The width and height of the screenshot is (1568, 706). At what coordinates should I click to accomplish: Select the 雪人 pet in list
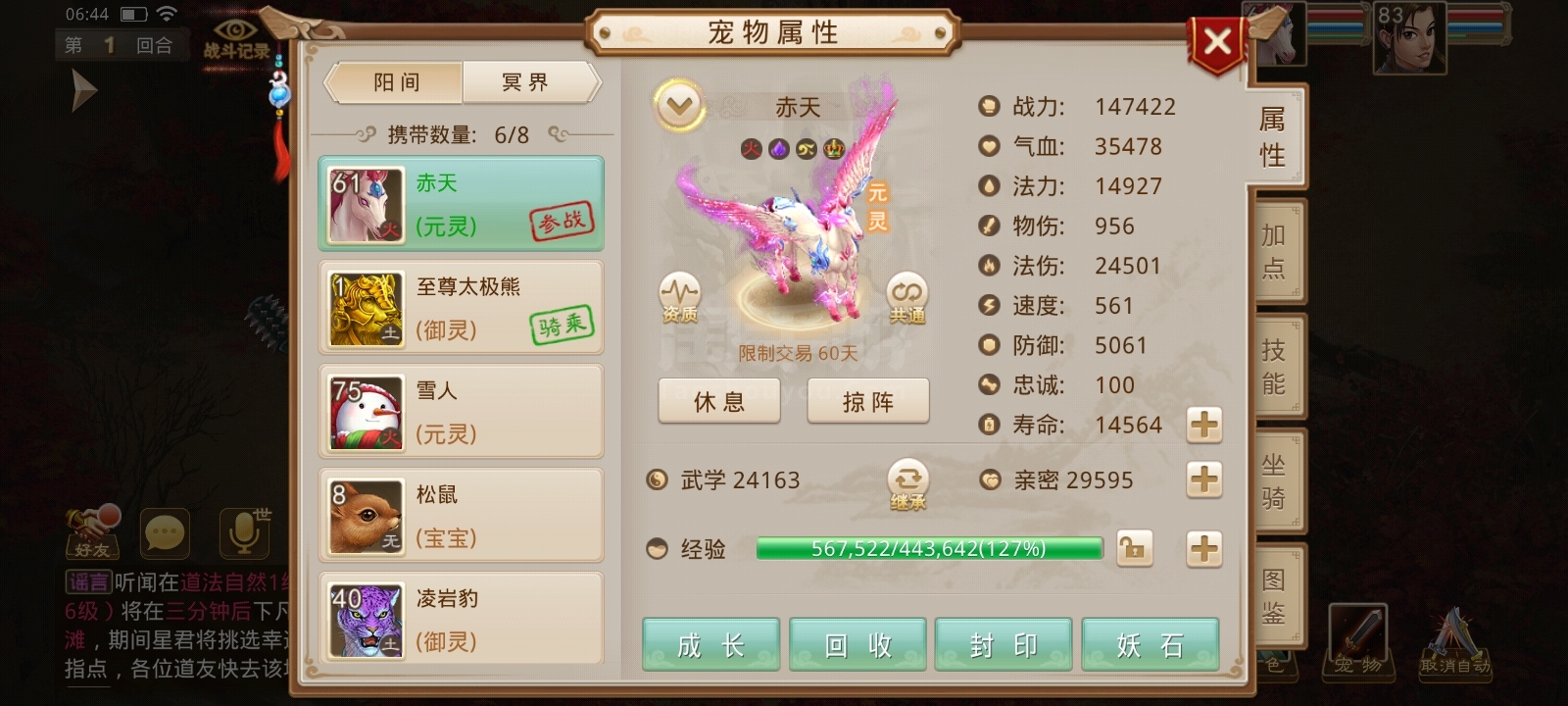[461, 411]
